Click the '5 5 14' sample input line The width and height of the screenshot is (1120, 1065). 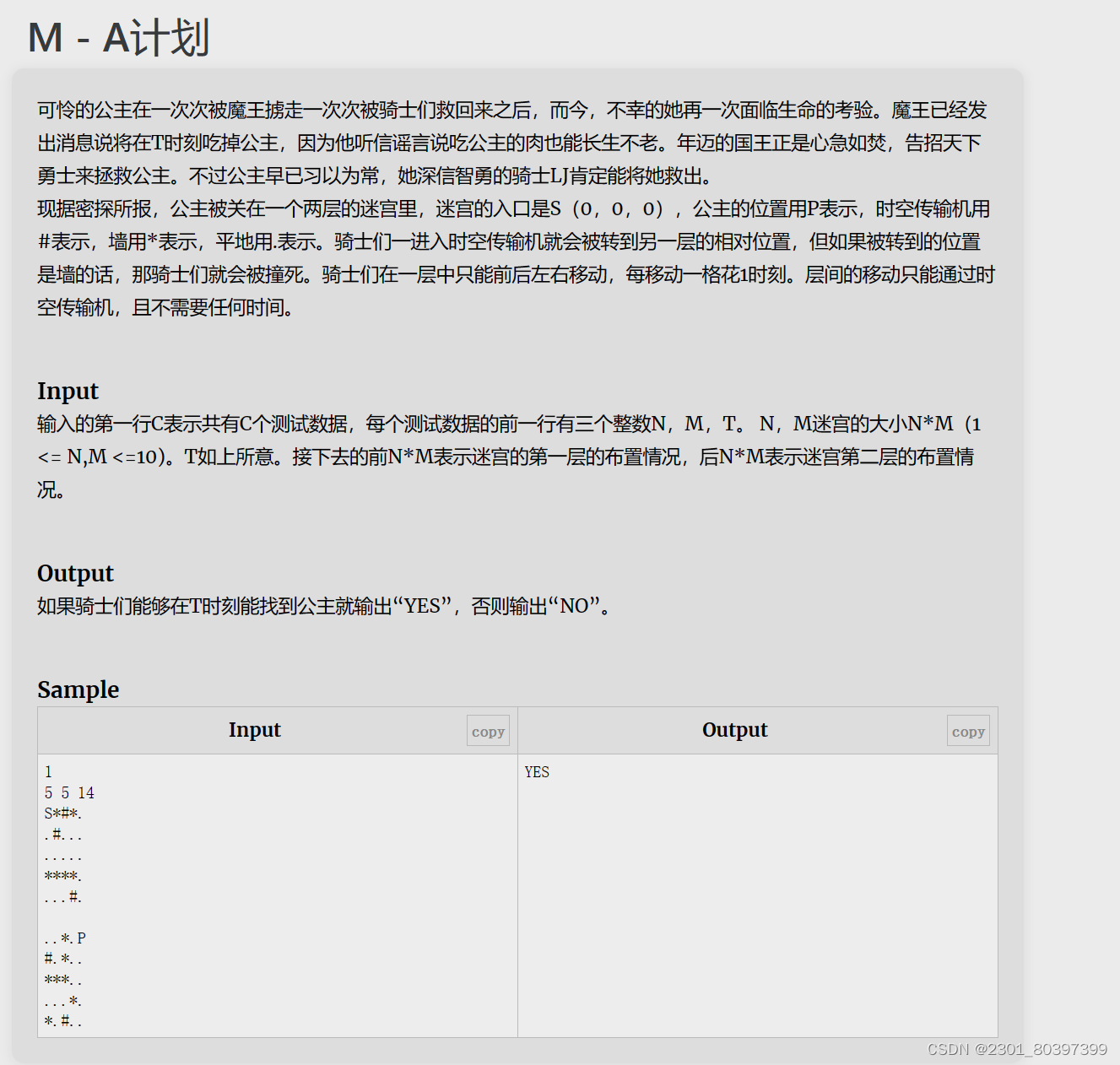(69, 793)
